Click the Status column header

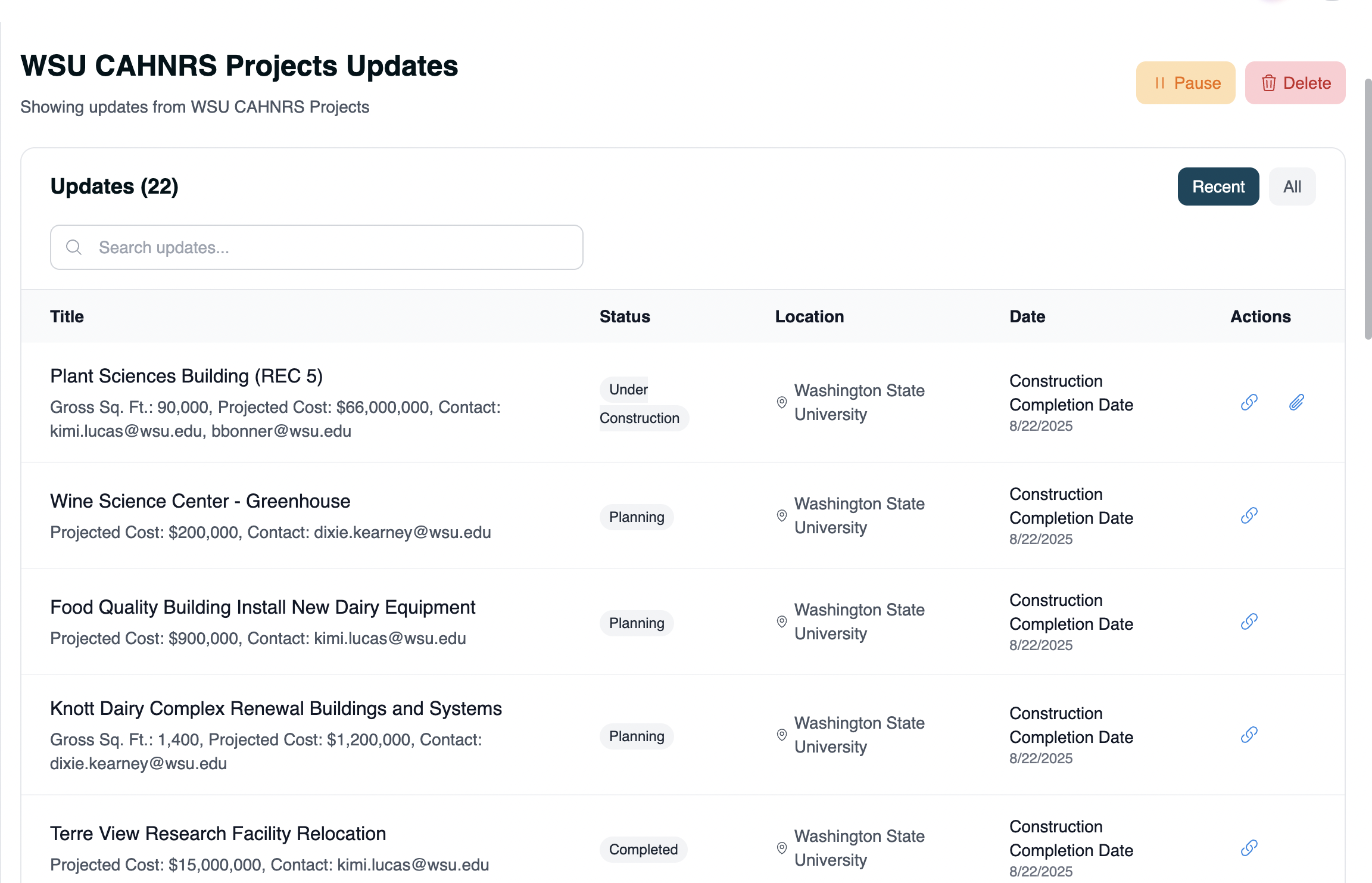[x=625, y=316]
